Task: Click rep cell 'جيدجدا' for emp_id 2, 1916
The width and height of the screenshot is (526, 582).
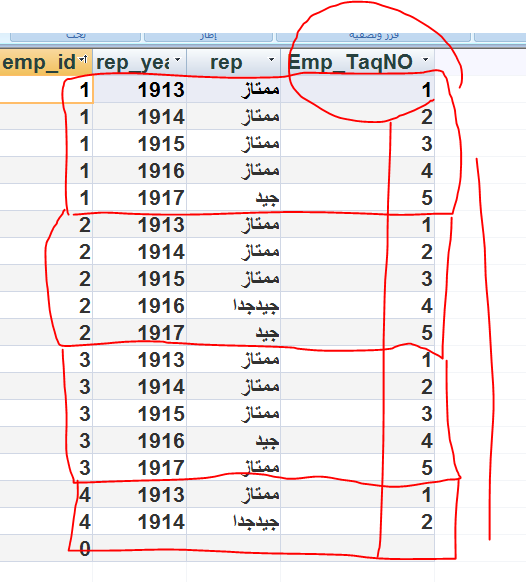Action: pos(233,305)
